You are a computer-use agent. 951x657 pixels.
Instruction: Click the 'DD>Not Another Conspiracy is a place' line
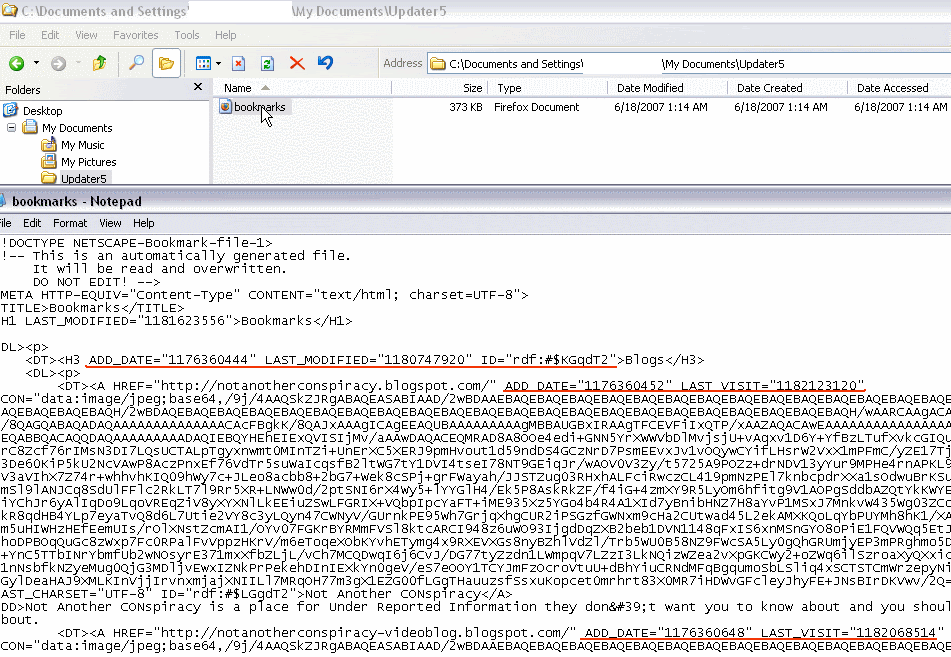click(476, 607)
